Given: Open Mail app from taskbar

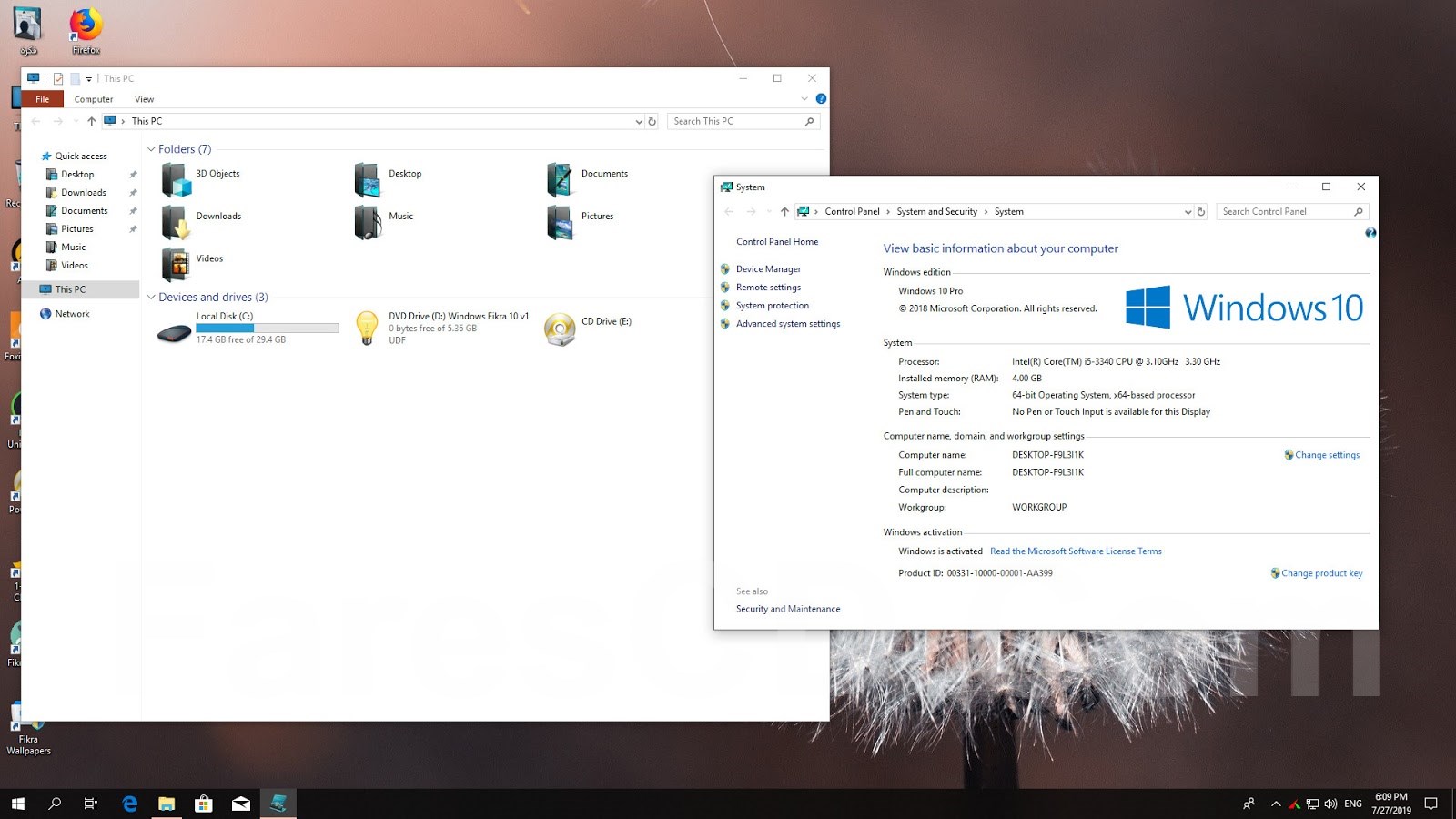Looking at the screenshot, I should (241, 804).
